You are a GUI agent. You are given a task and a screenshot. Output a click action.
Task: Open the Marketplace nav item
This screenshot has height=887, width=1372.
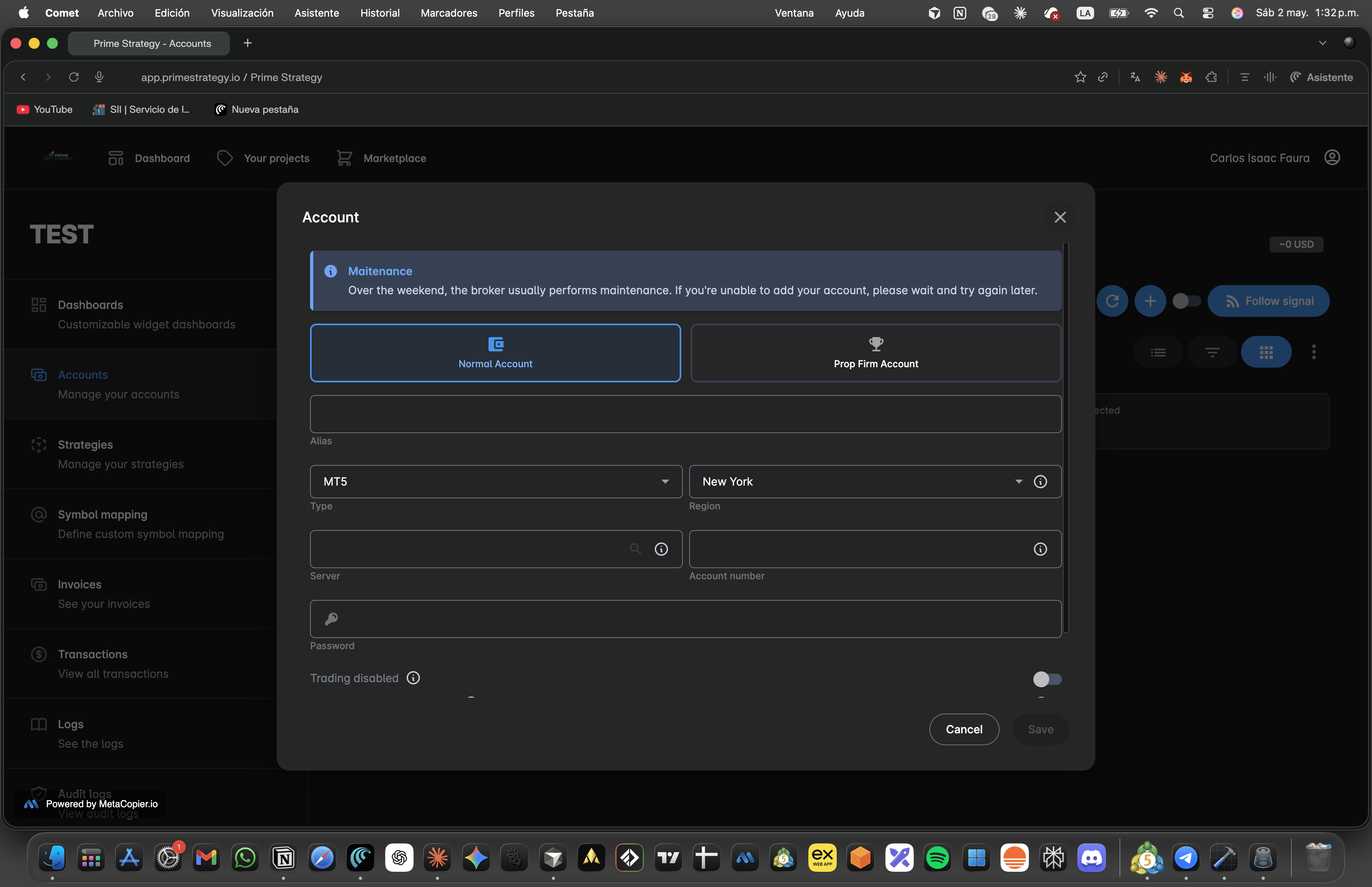381,158
